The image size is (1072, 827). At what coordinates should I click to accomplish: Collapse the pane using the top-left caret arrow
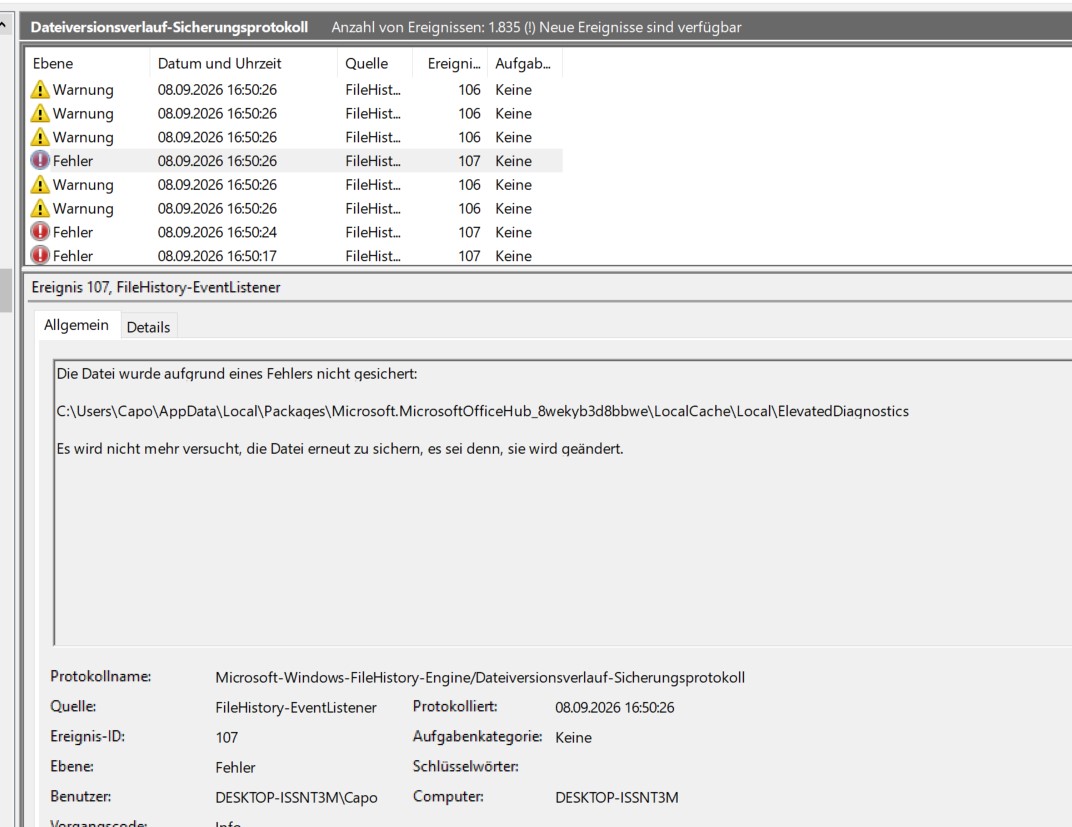[3, 25]
